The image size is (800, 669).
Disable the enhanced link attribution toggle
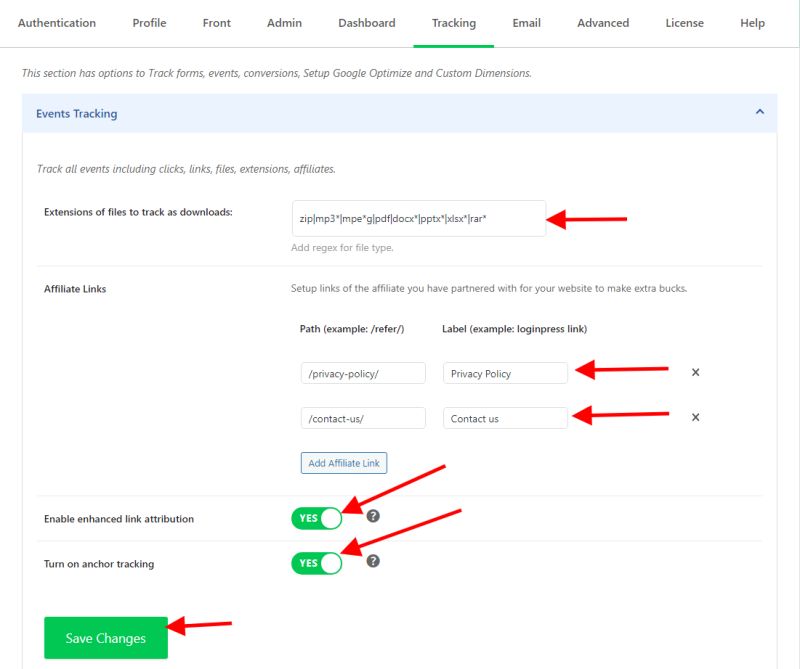[x=317, y=518]
